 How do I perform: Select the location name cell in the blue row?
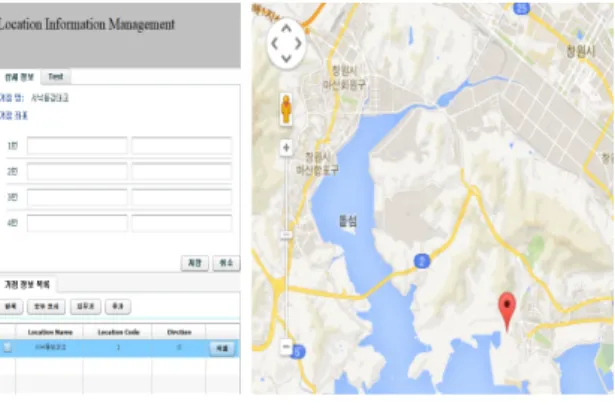[x=50, y=348]
